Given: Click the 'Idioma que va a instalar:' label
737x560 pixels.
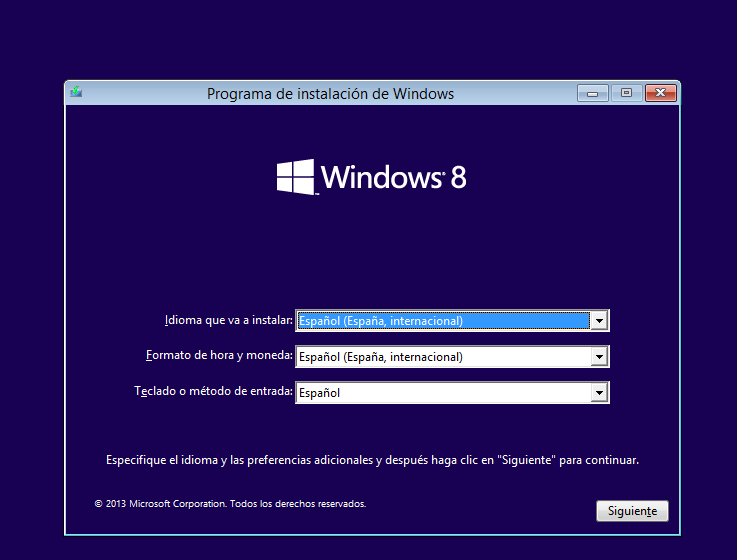Looking at the screenshot, I should (x=228, y=320).
